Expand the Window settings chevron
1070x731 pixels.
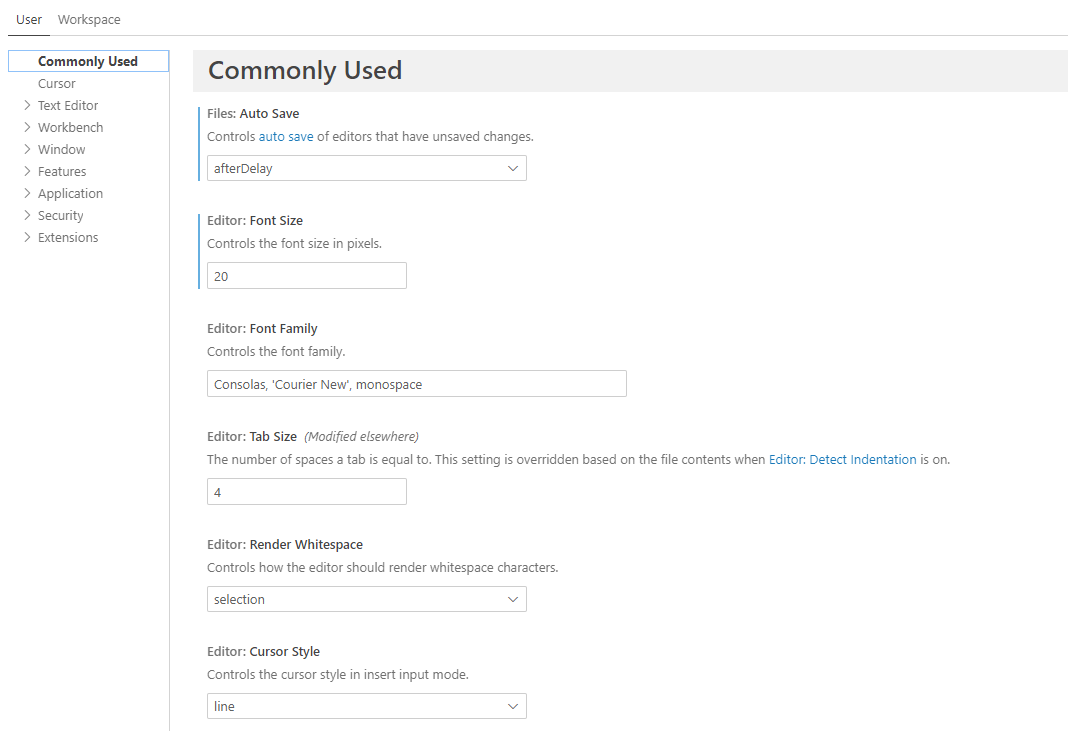[x=27, y=149]
